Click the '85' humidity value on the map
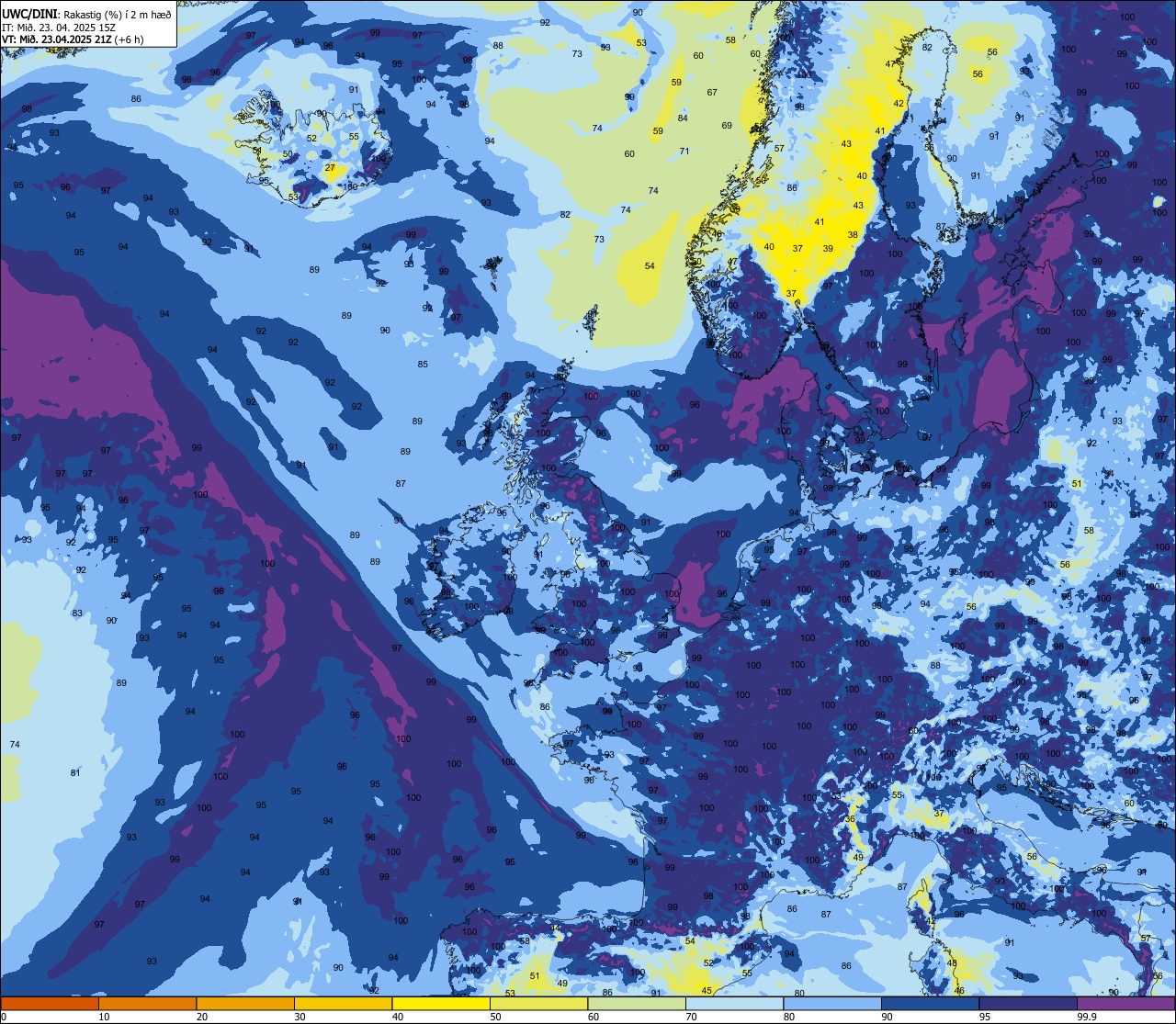This screenshot has width=1176, height=1024. (x=423, y=365)
